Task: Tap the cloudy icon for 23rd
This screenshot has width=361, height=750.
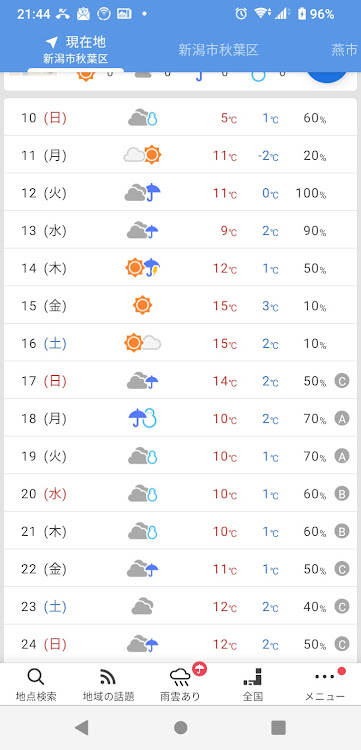Action: (142, 607)
